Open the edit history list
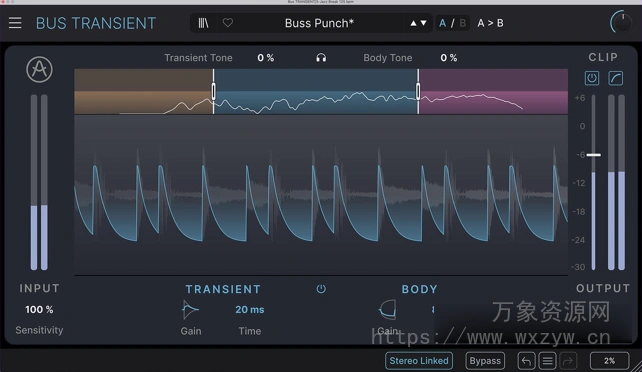This screenshot has width=642, height=372. [x=547, y=361]
